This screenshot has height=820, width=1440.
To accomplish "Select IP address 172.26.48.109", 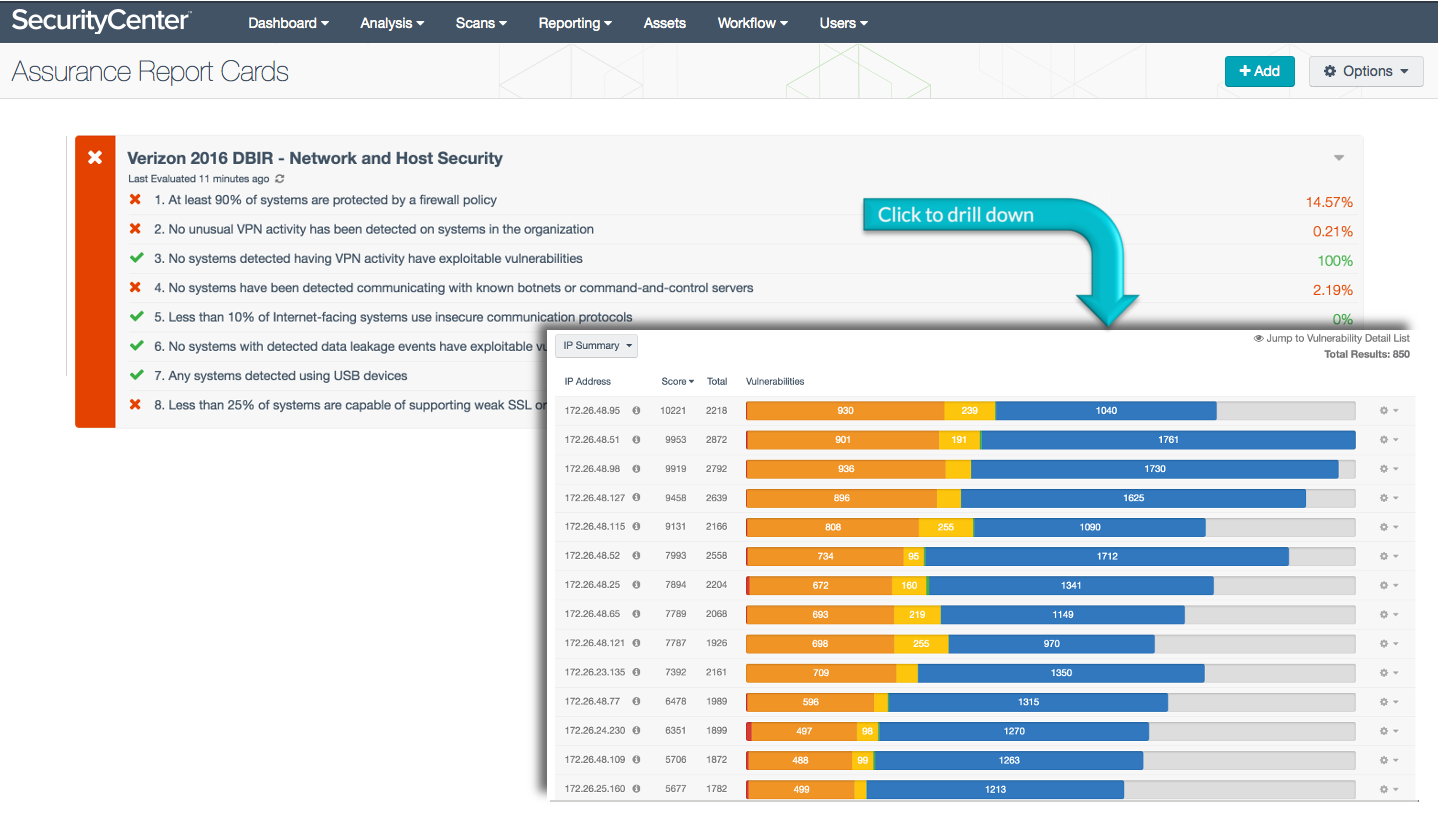I will [x=595, y=760].
